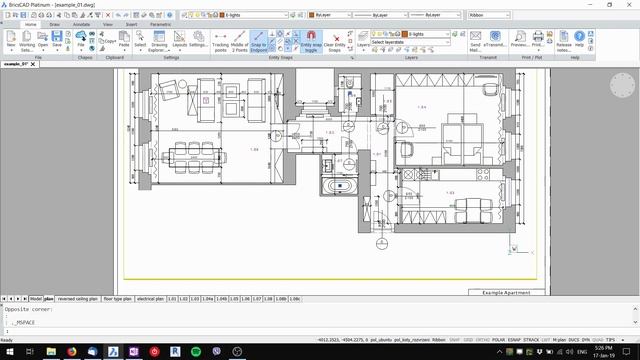Screen dimensions: 640x360
Task: Toggle STRACK in status bar
Action: click(531, 340)
